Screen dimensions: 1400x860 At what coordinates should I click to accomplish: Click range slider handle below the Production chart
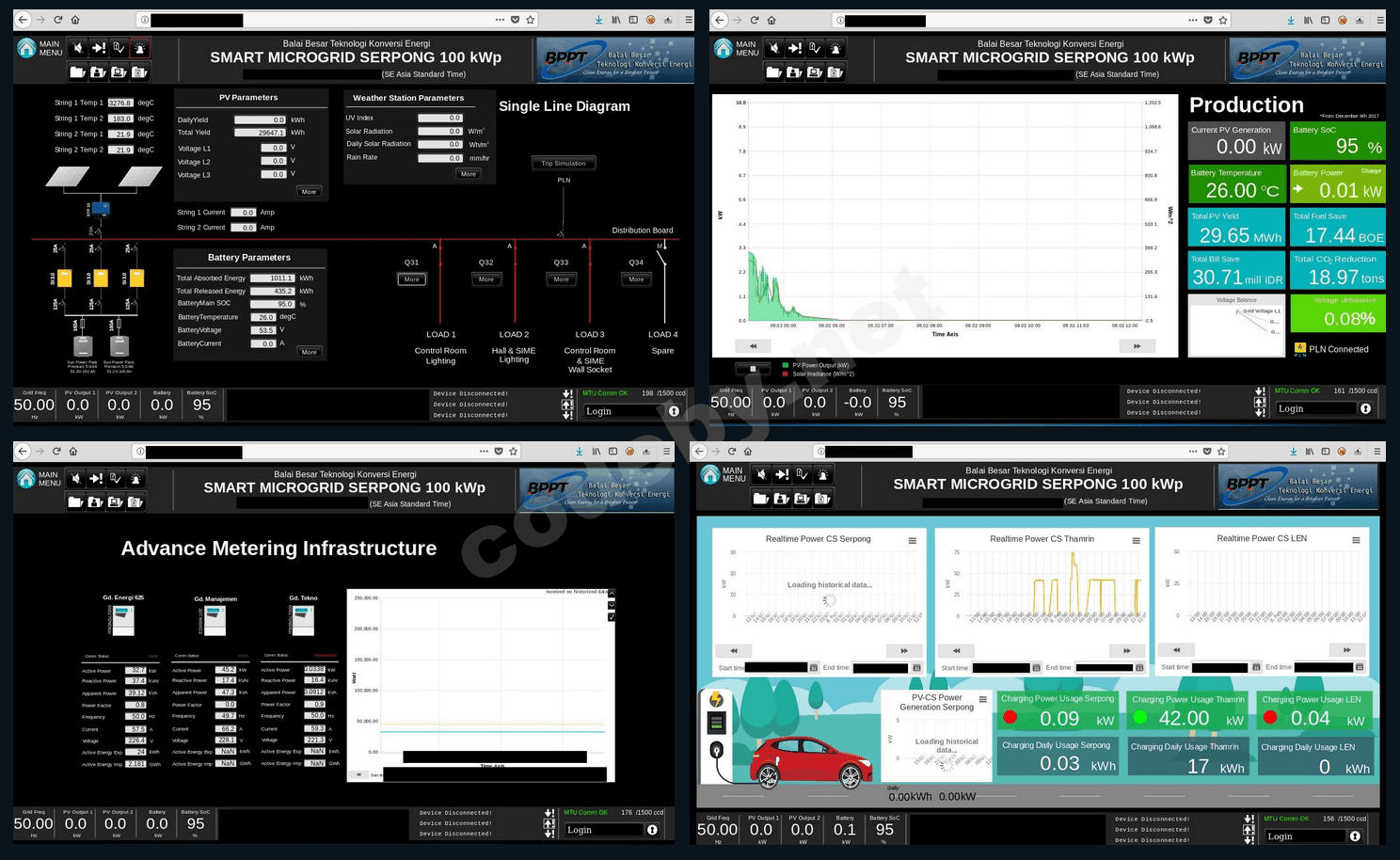(753, 368)
